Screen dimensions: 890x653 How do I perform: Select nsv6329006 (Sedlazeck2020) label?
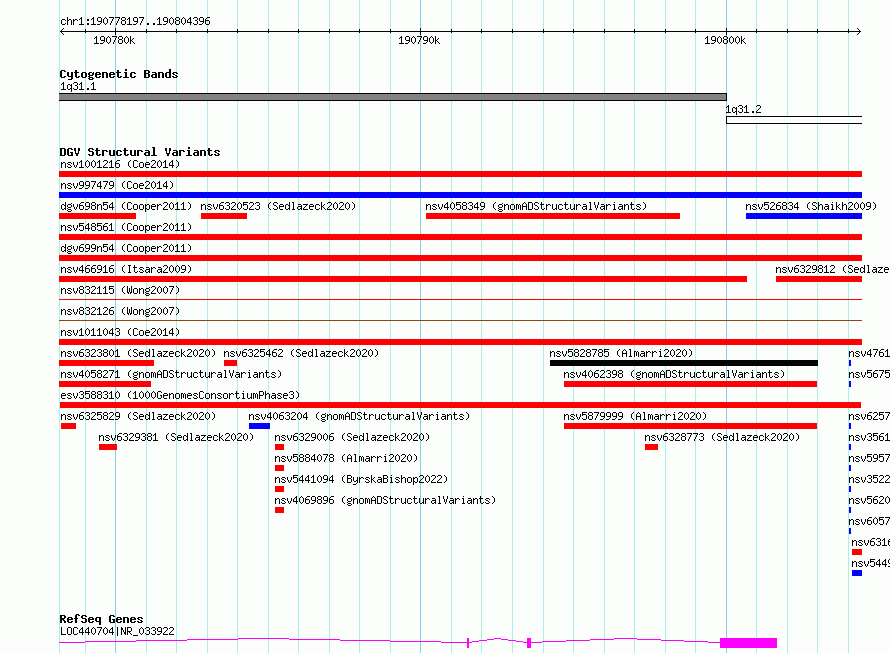click(x=352, y=437)
